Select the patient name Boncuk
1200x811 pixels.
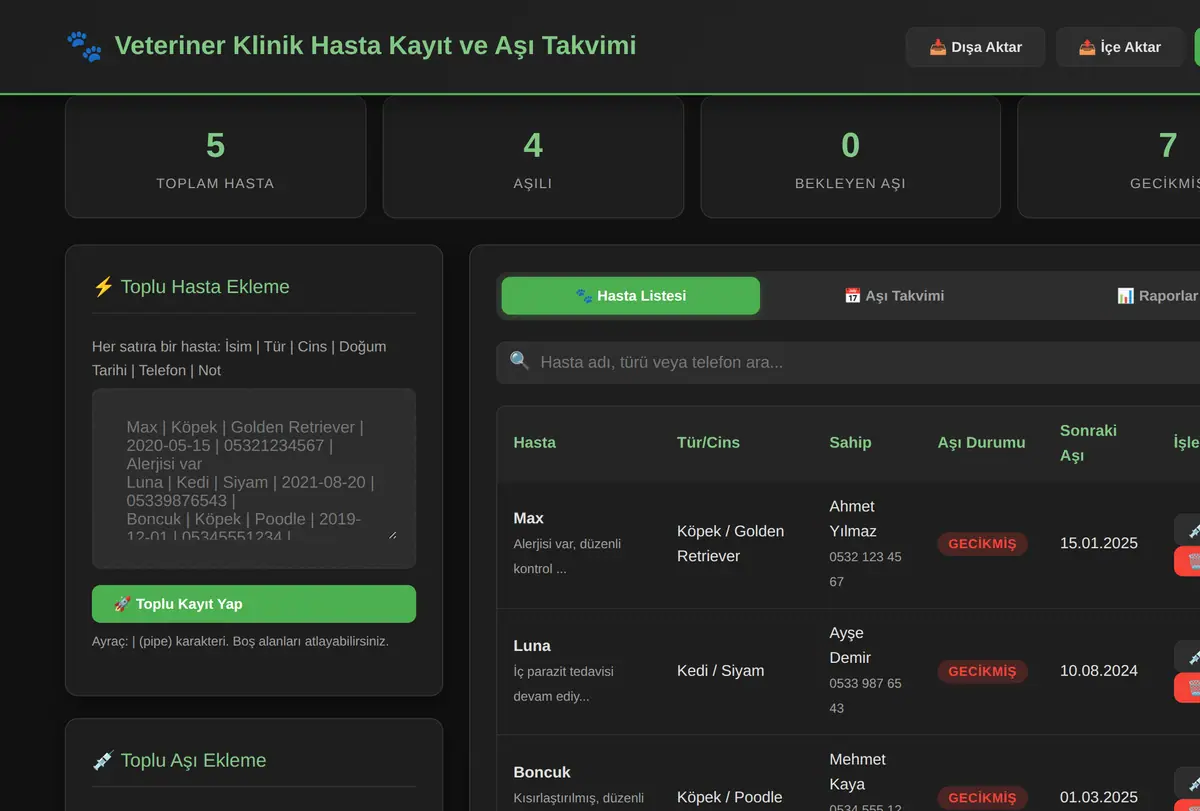tap(542, 772)
